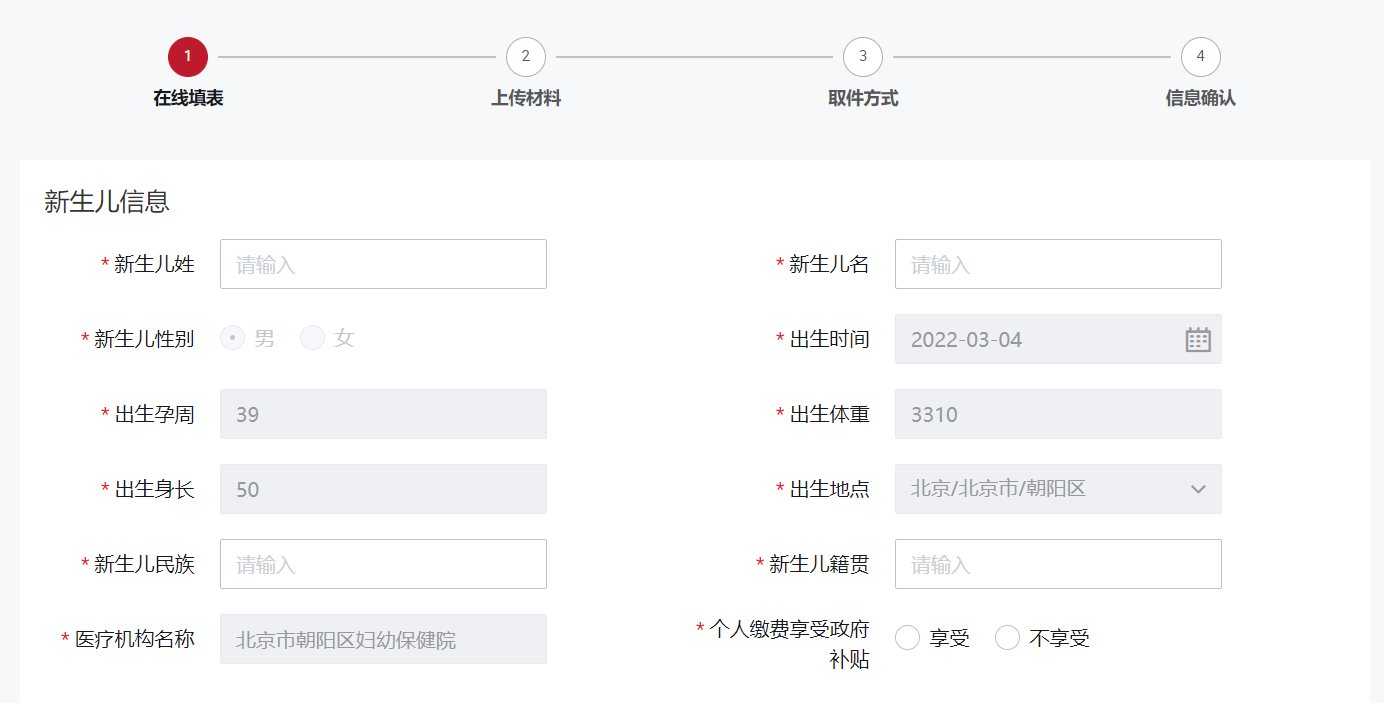Expand the 出生地点 dropdown arrow
The height and width of the screenshot is (703, 1384).
pos(1198,489)
